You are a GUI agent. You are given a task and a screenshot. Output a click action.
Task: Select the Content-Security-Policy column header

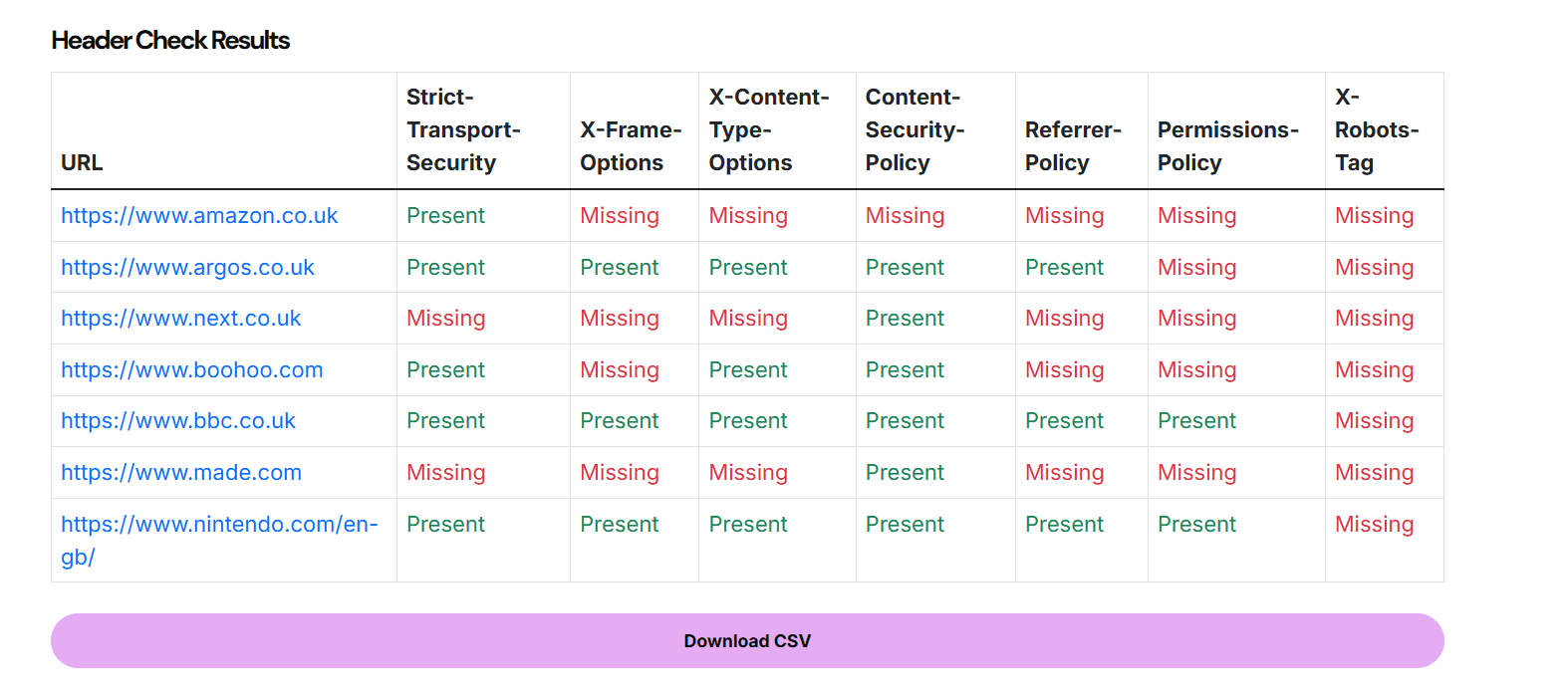(x=914, y=130)
